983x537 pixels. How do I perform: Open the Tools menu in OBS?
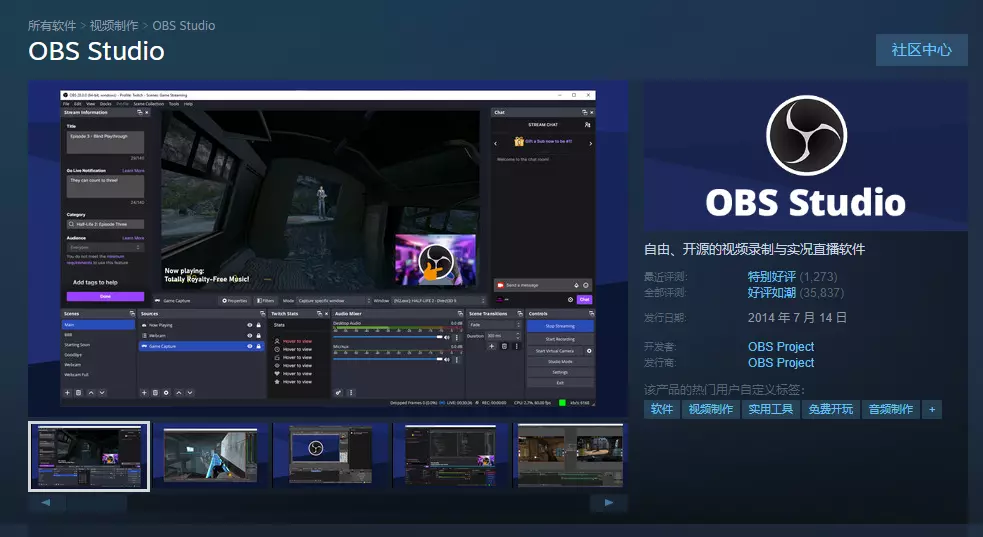click(174, 104)
